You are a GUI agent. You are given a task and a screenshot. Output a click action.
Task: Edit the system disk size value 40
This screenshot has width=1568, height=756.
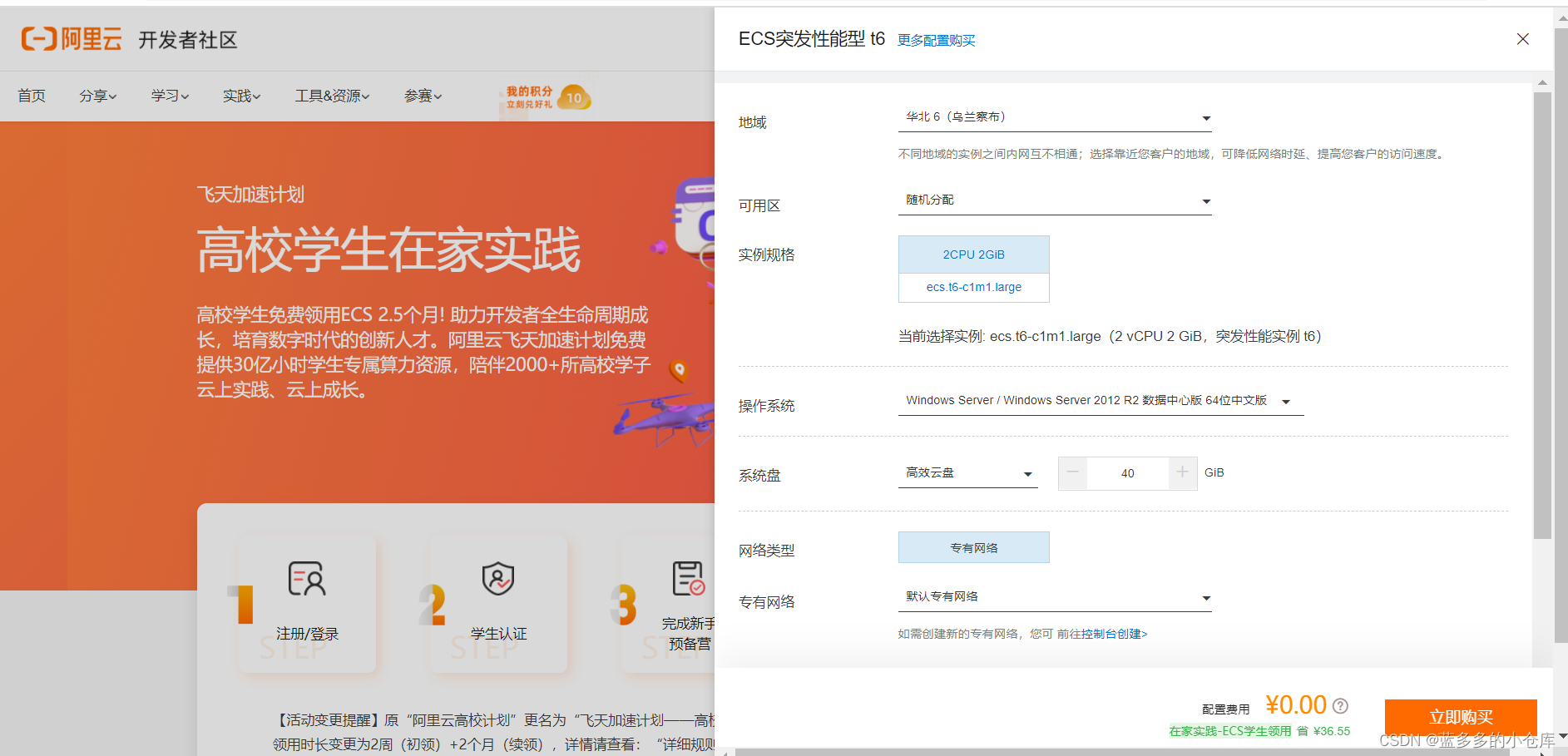coord(1128,473)
